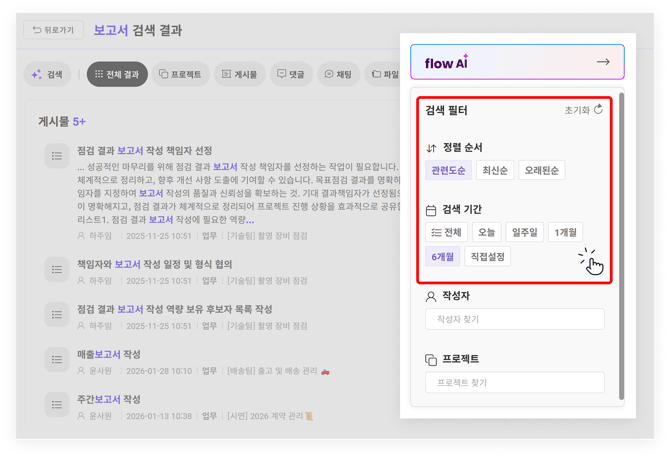The height and width of the screenshot is (458, 670).
Task: Click the 작성자 찾기 input field
Action: (515, 319)
